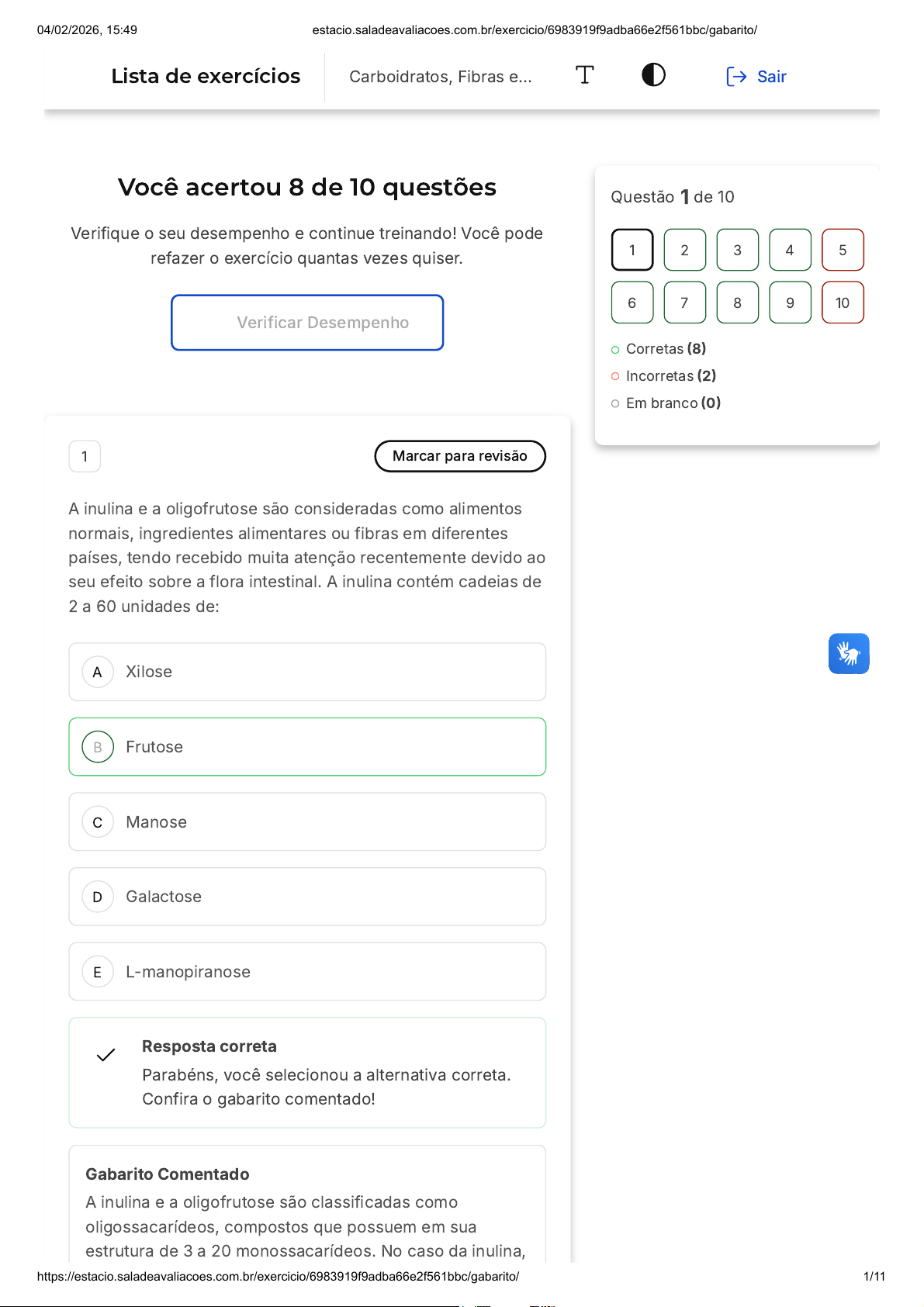The image size is (924, 1307).
Task: Select option C Manose
Action: 307,822
